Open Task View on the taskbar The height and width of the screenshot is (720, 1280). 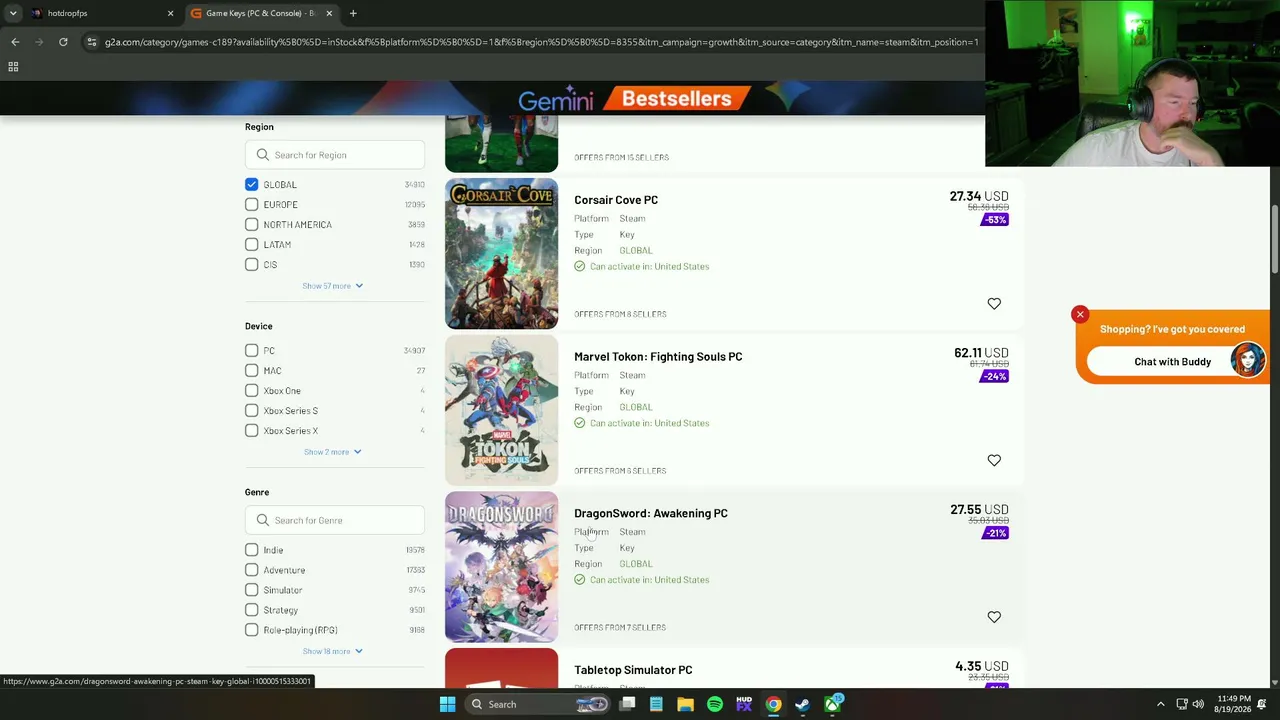(627, 704)
